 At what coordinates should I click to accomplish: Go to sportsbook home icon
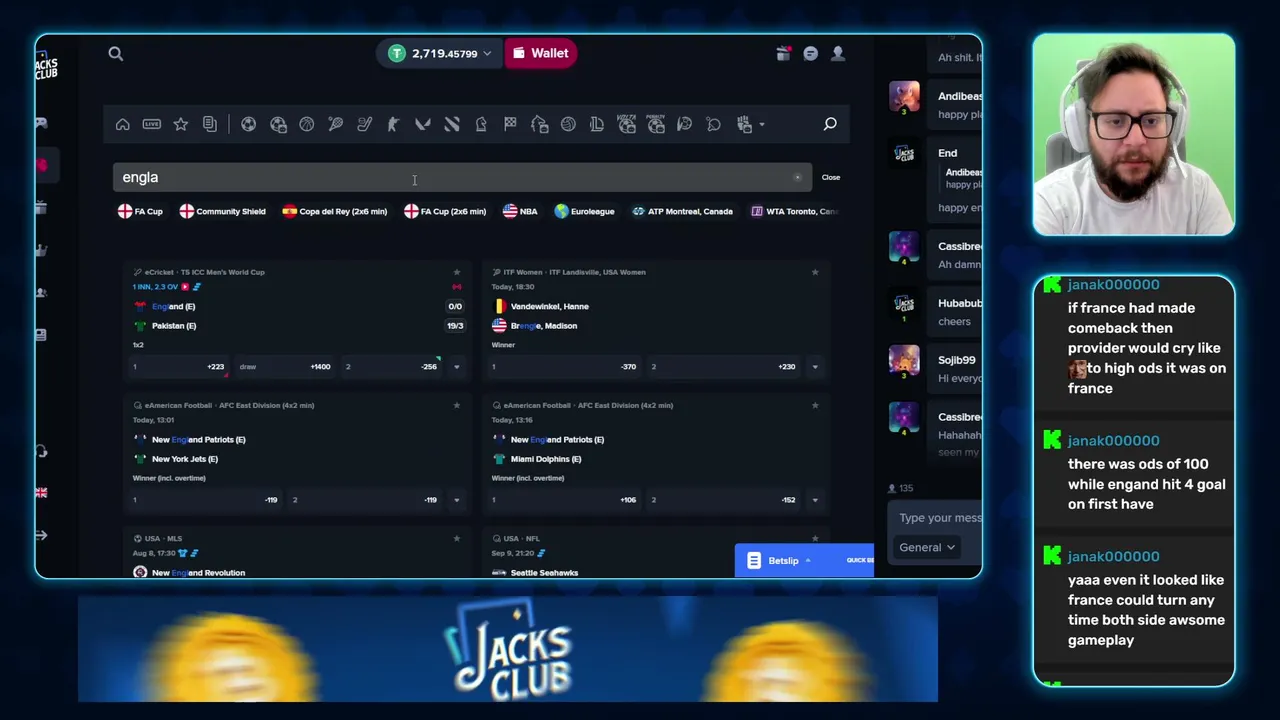point(123,124)
